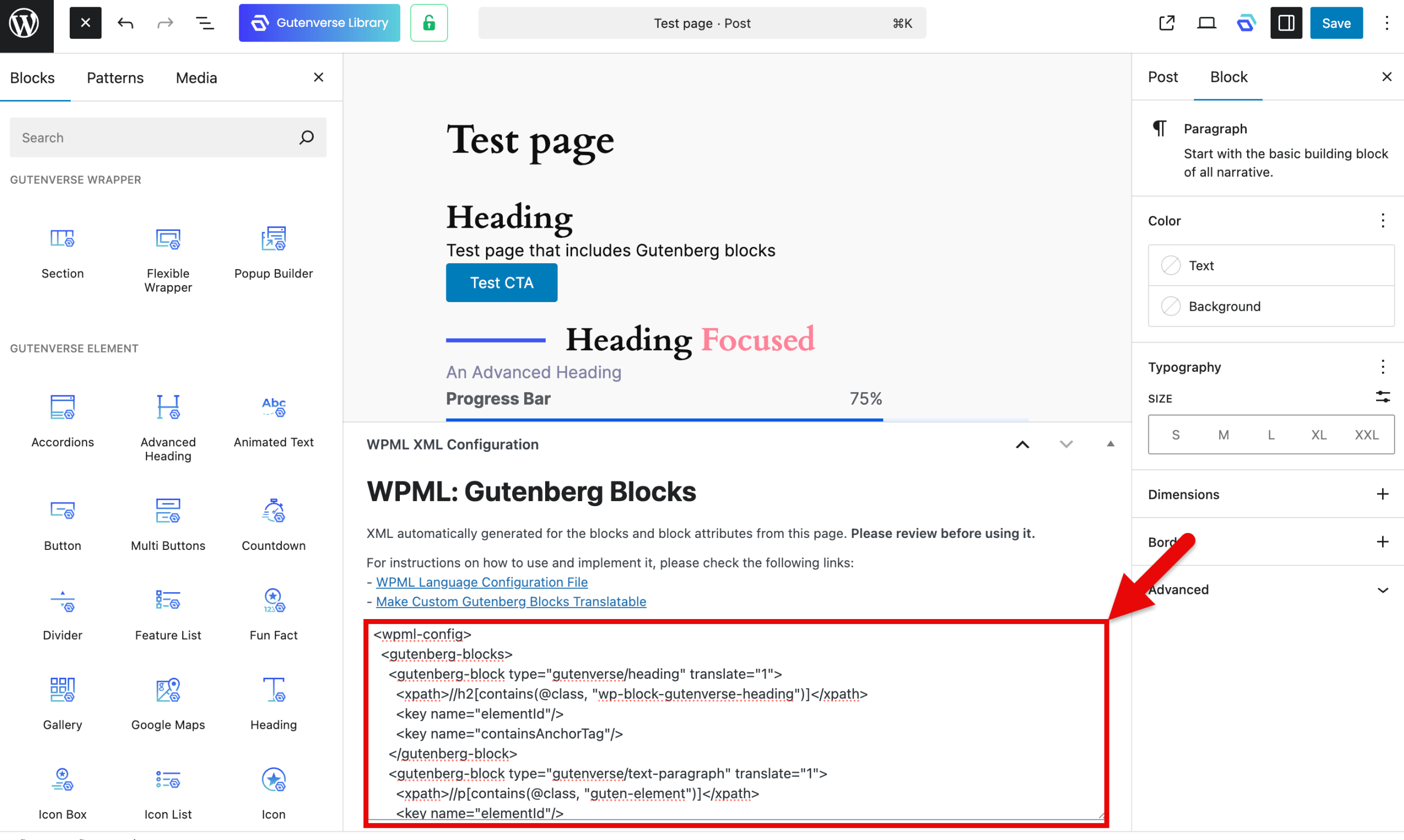Close the block inserter with the X toggle
The height and width of the screenshot is (840, 1404).
pos(86,23)
